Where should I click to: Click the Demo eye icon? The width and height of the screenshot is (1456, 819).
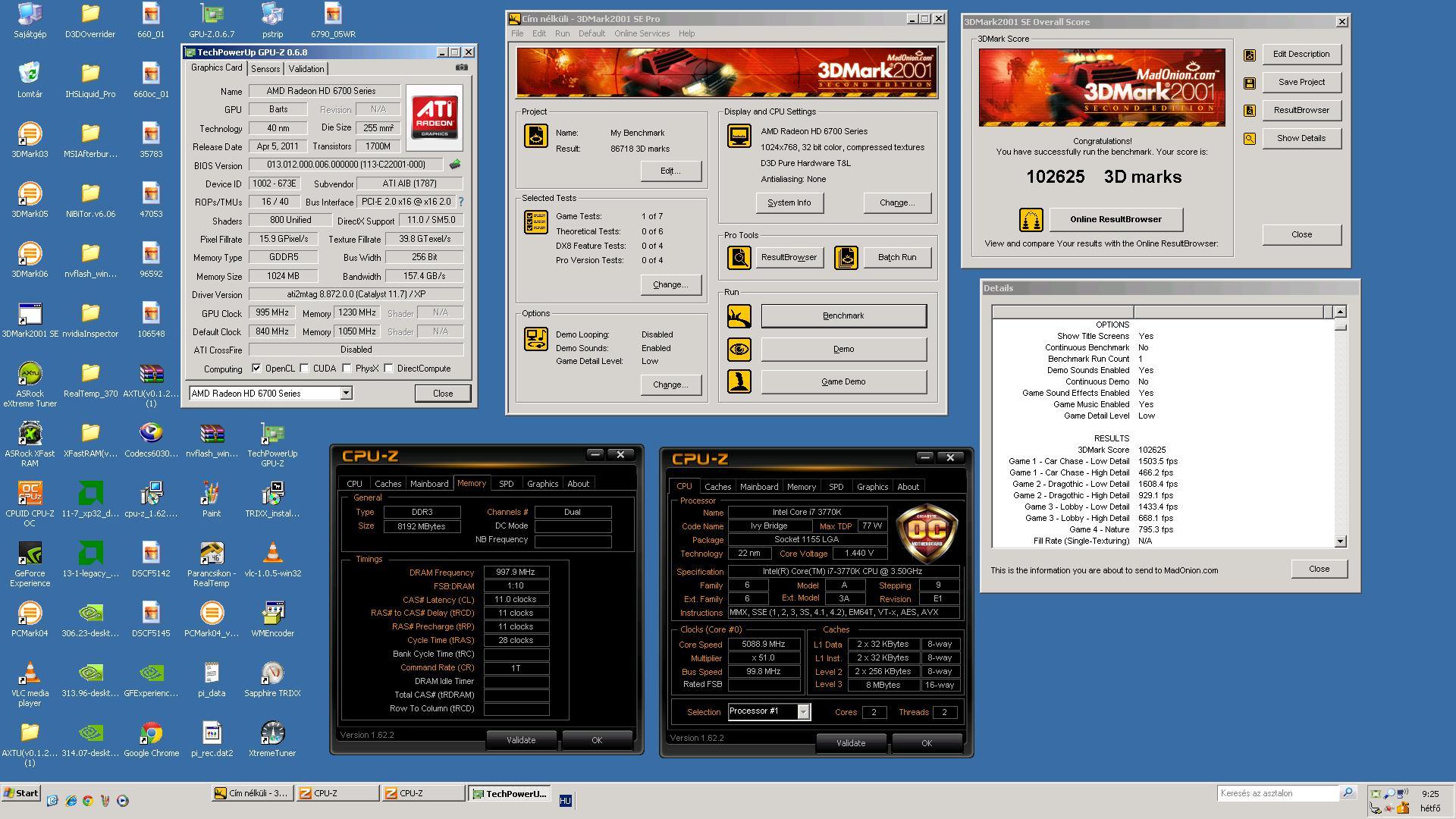tap(739, 350)
